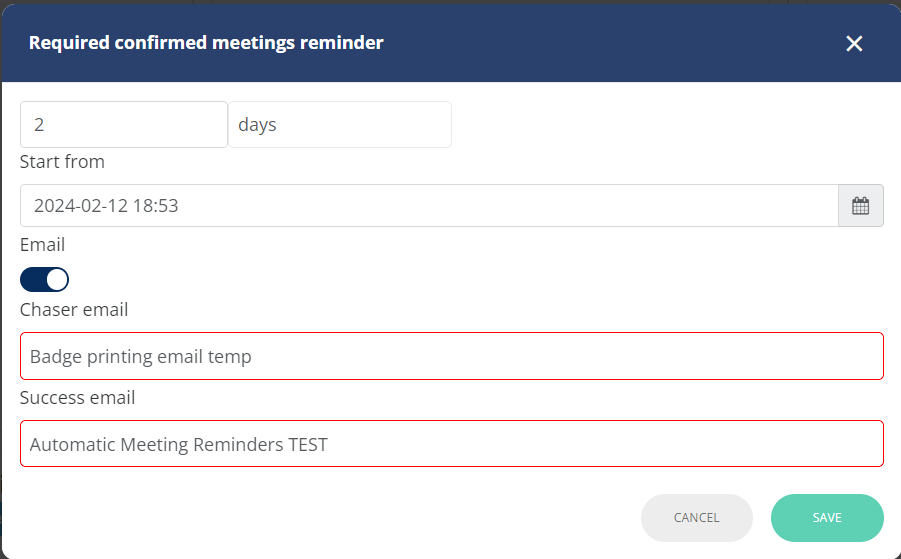901x559 pixels.
Task: Click the Chaser email label
Action: 74,310
